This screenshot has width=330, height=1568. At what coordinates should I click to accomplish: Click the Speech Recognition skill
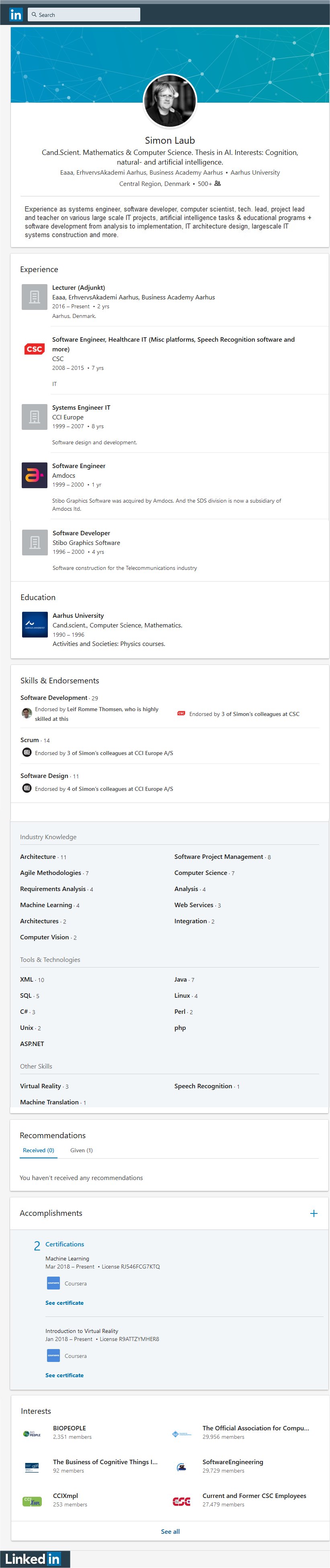(x=203, y=1086)
